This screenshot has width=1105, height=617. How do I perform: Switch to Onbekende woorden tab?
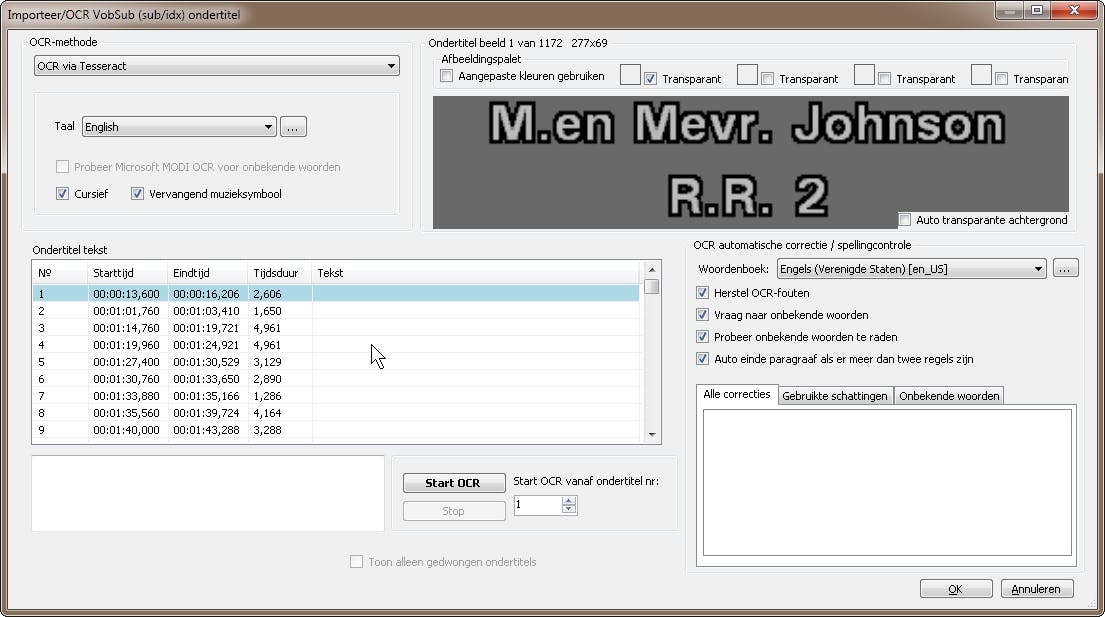click(949, 396)
